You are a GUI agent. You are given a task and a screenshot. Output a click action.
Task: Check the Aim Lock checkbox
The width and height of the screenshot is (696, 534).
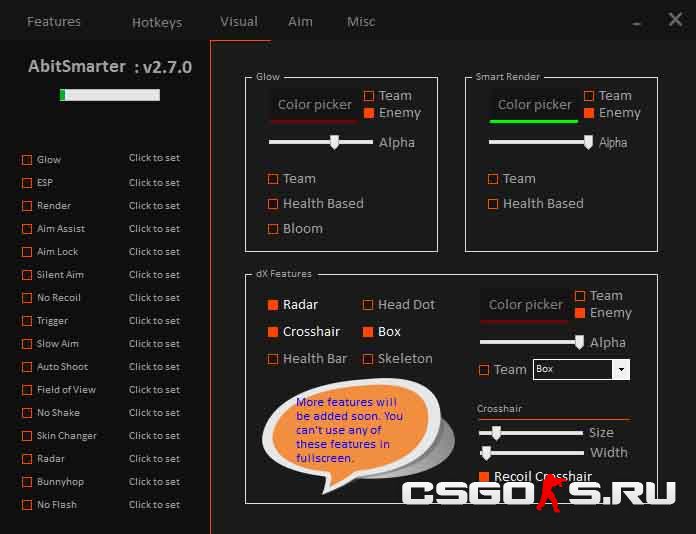(27, 252)
